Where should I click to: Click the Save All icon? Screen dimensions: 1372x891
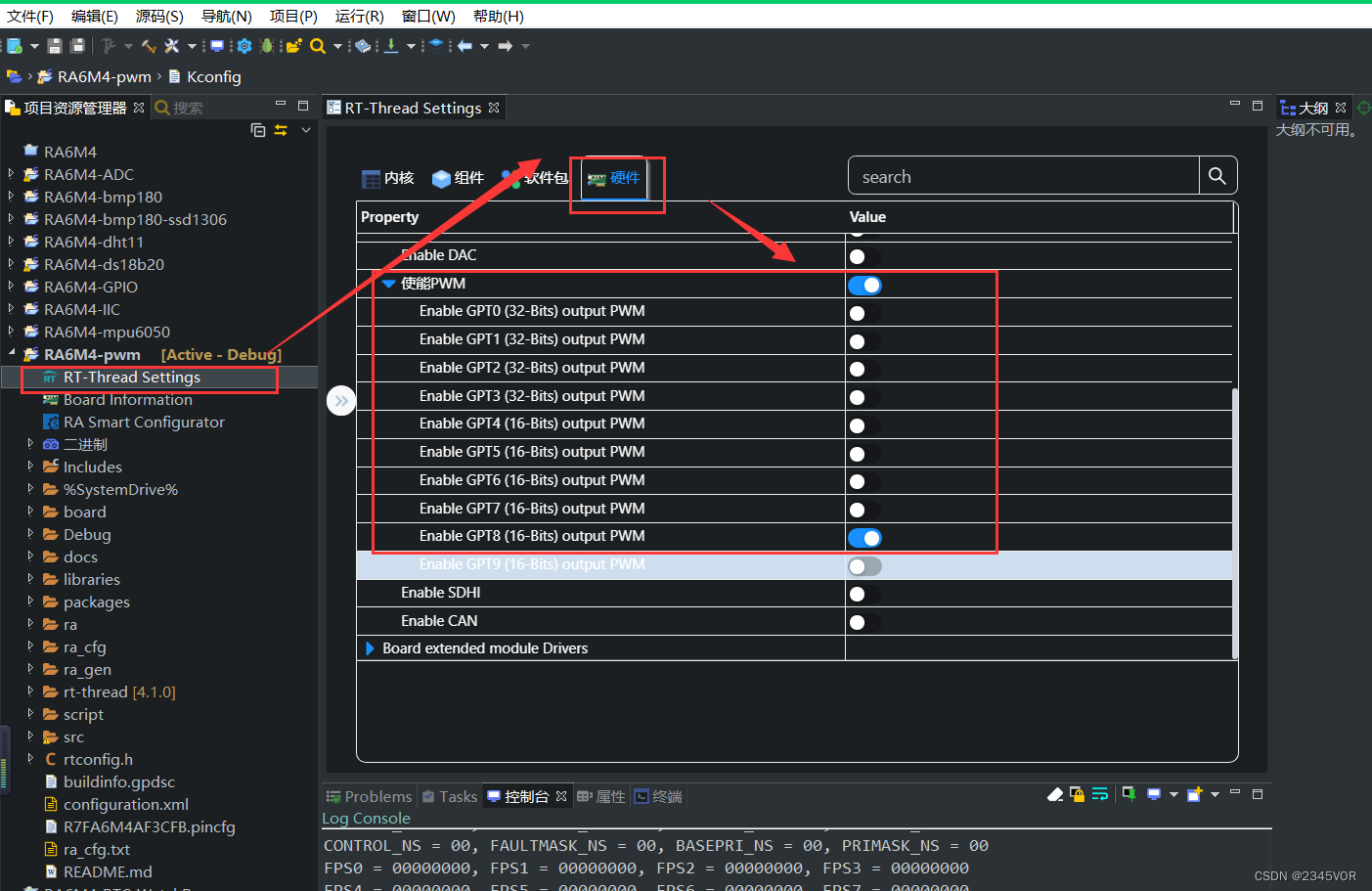coord(78,46)
